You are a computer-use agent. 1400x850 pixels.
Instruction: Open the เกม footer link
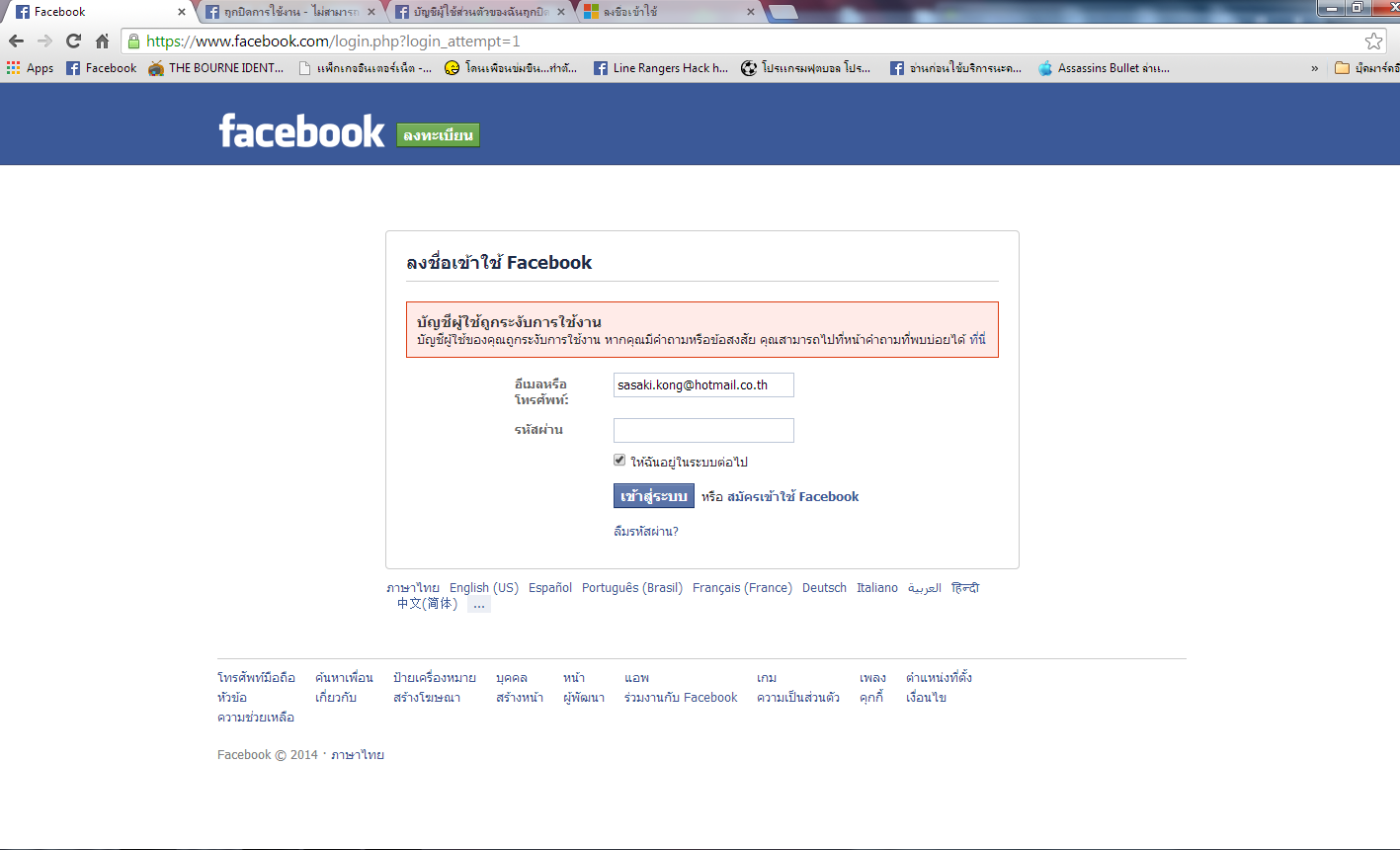(x=767, y=678)
